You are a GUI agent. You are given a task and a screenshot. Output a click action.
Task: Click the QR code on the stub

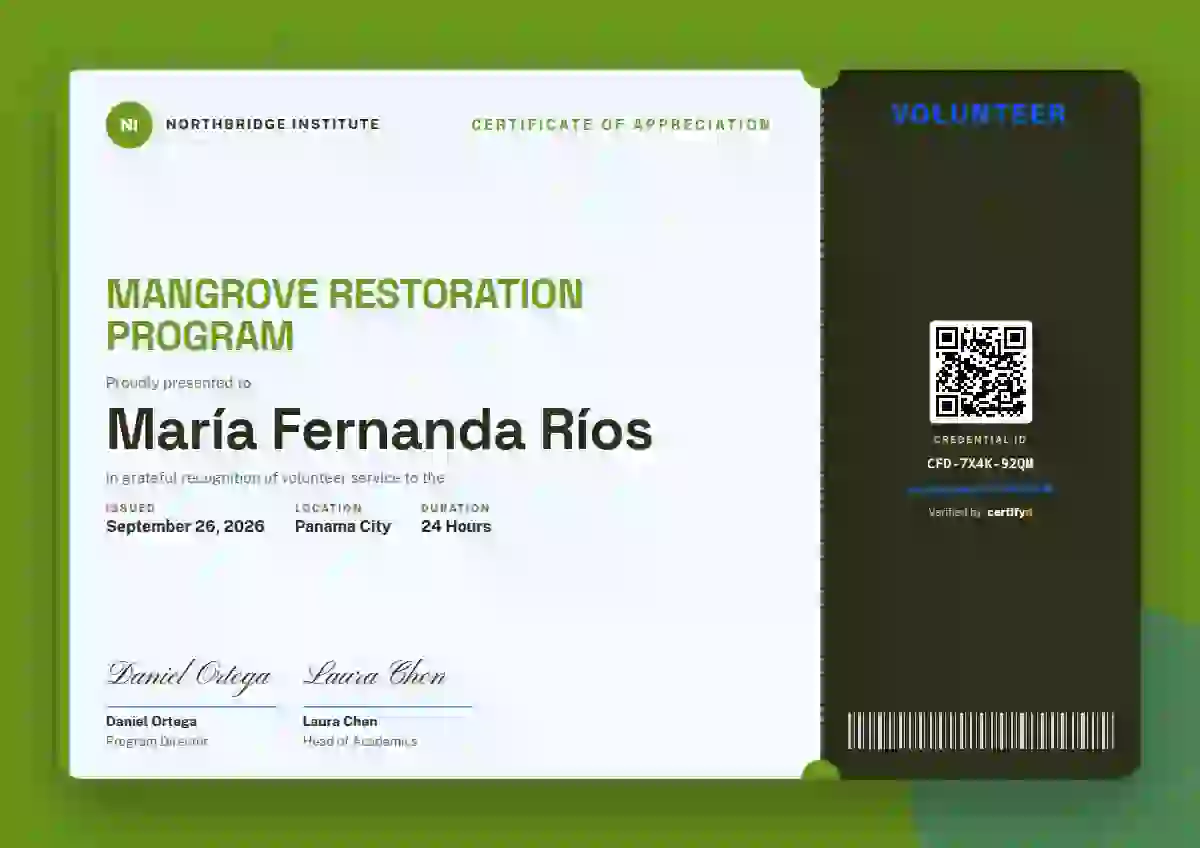(x=980, y=372)
